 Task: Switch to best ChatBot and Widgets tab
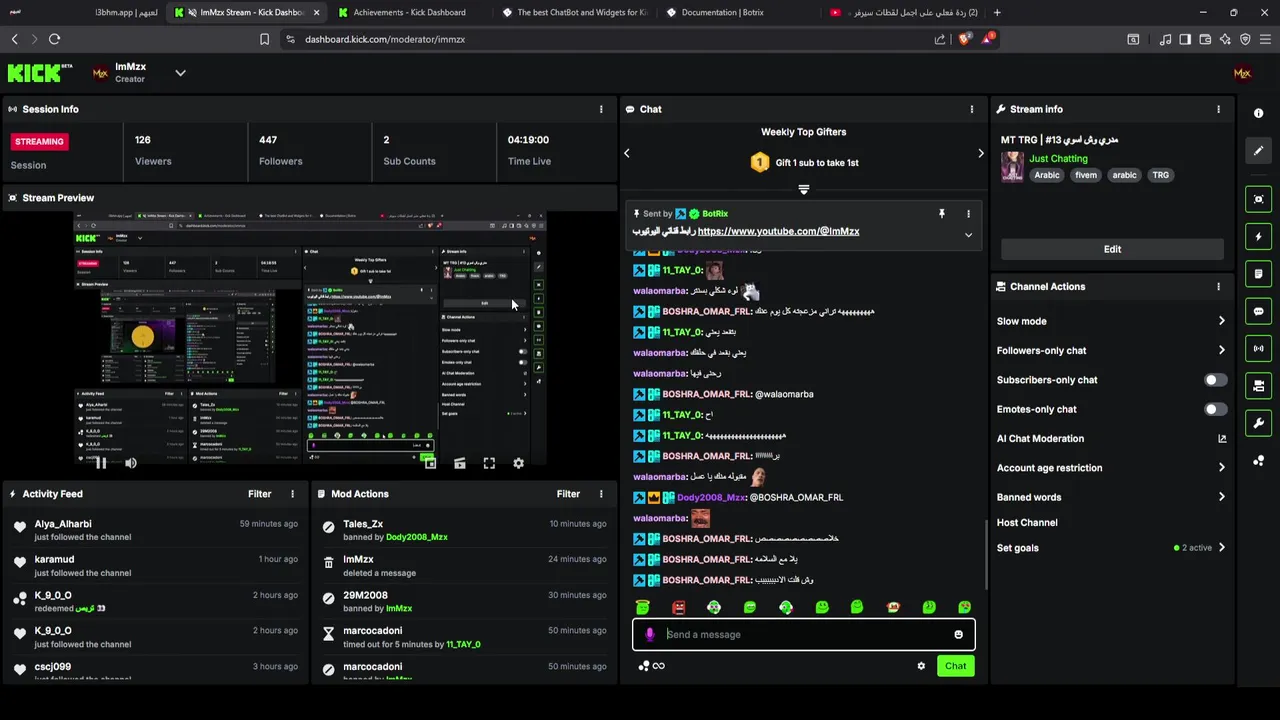(x=574, y=12)
